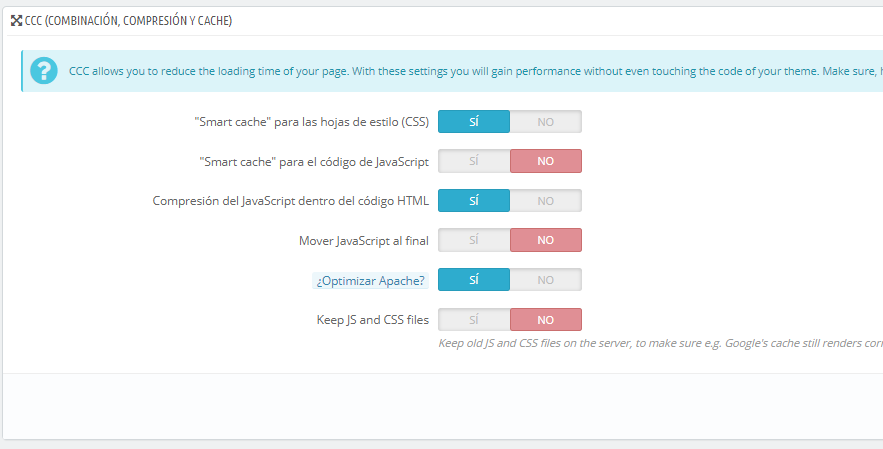Image resolution: width=883 pixels, height=449 pixels.
Task: Select NO for Smart cache JavaScript
Action: [x=545, y=161]
